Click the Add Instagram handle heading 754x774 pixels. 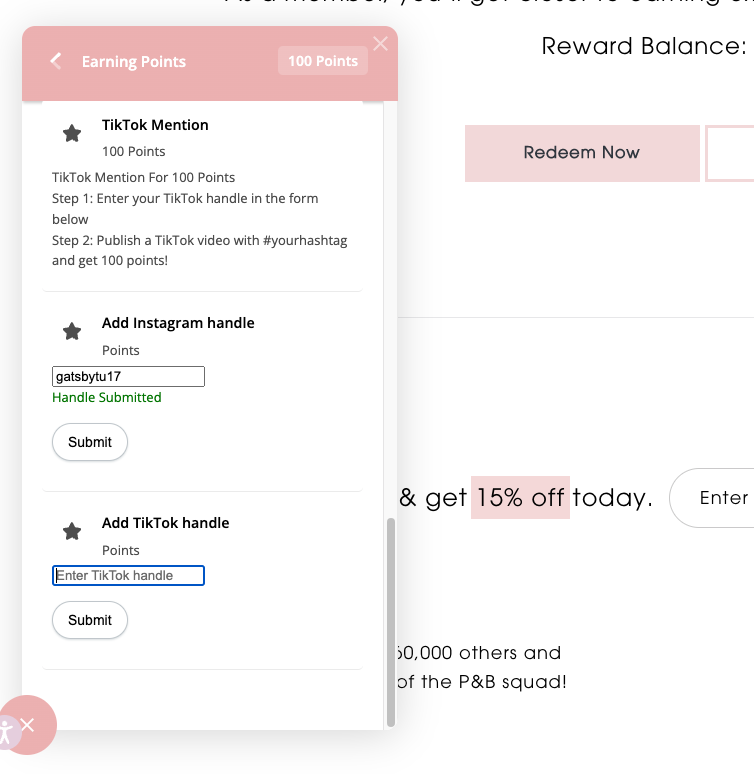click(x=178, y=323)
